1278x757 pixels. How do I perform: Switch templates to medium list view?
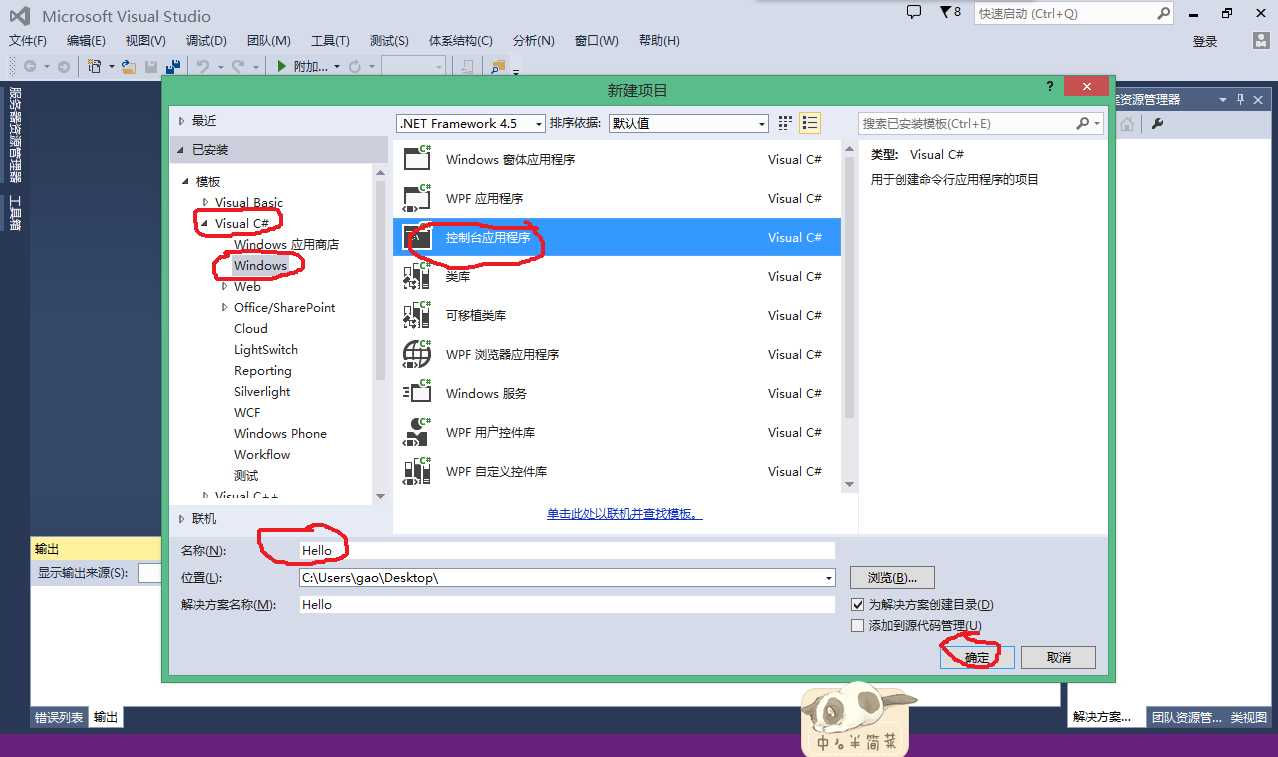[x=810, y=123]
